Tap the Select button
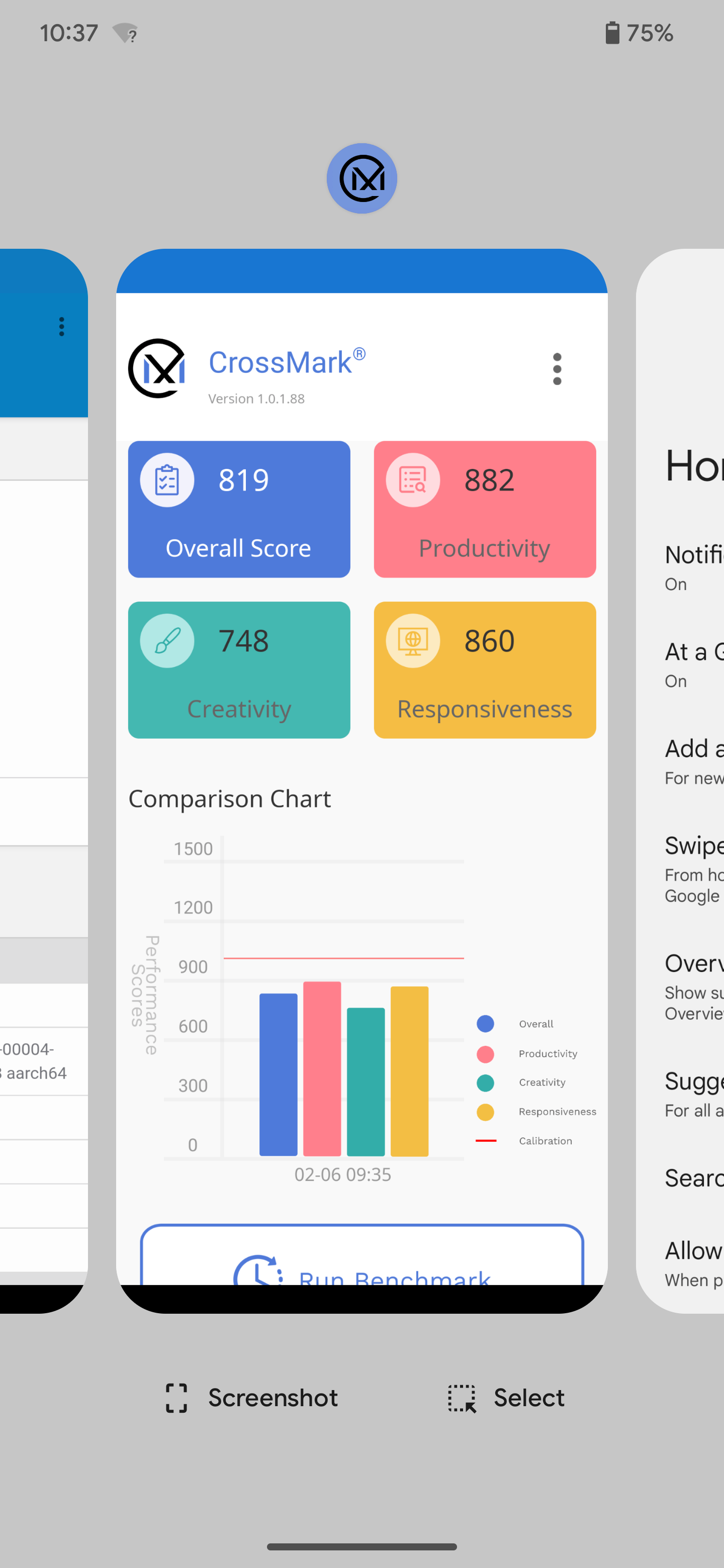This screenshot has width=724, height=1568. (x=506, y=1398)
